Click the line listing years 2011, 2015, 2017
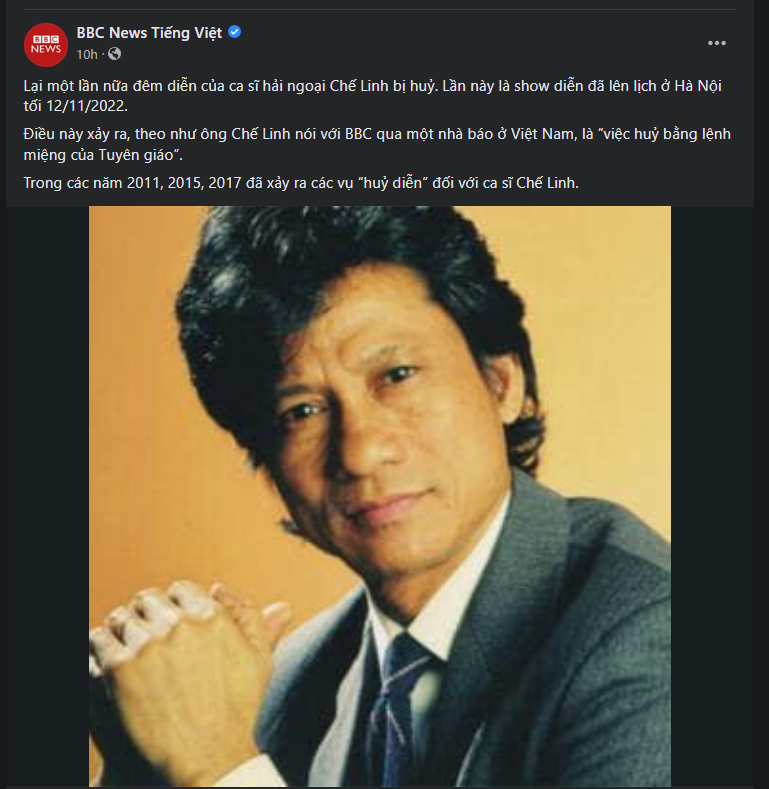Screen dimensions: 769x789 pyautogui.click(x=301, y=183)
